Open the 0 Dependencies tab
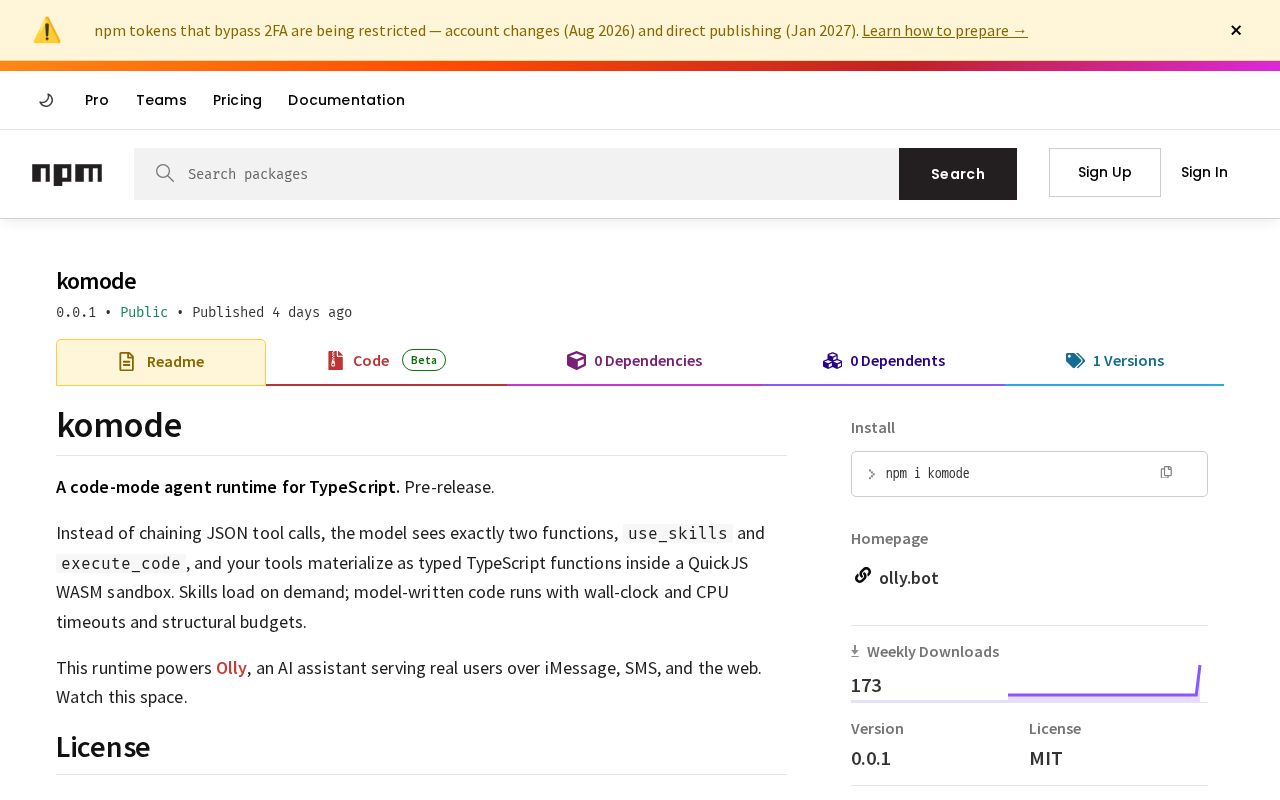1280x800 pixels. [634, 361]
